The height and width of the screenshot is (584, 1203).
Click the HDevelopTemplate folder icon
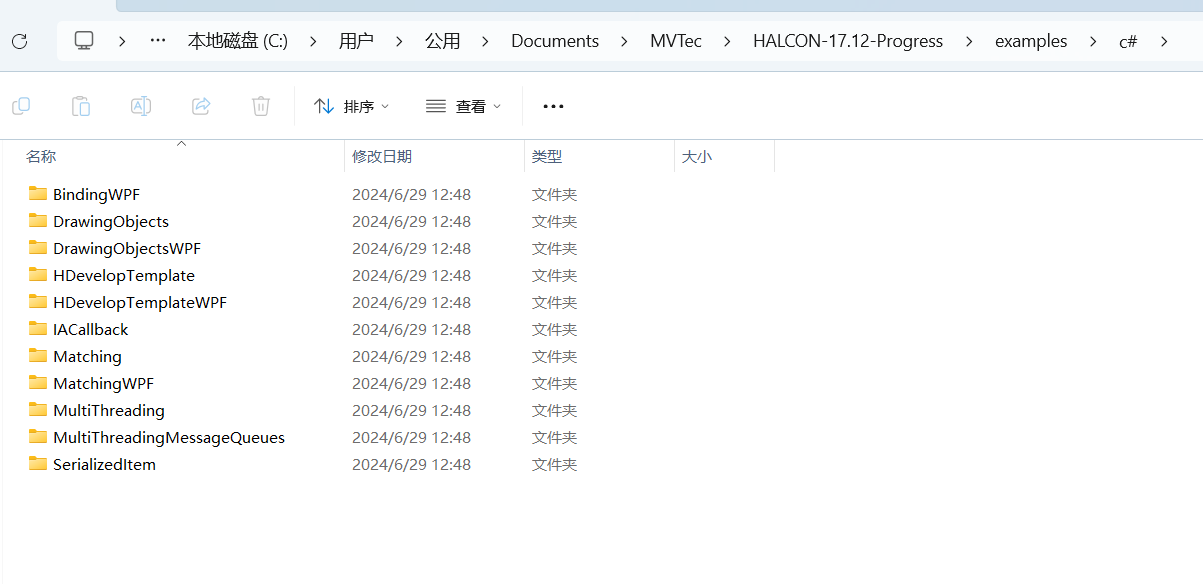click(38, 274)
